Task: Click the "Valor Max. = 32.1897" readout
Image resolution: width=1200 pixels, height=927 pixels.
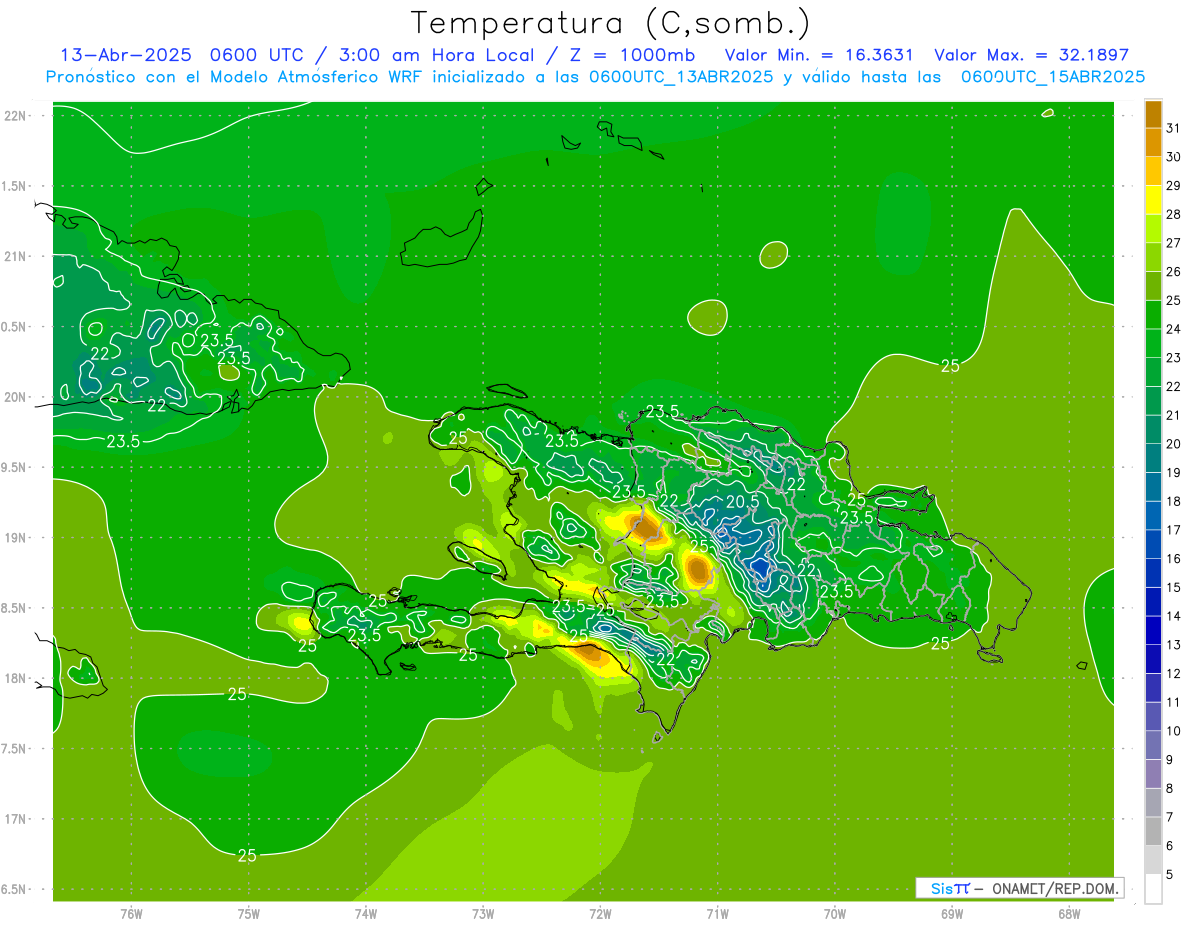Action: [x=1031, y=55]
